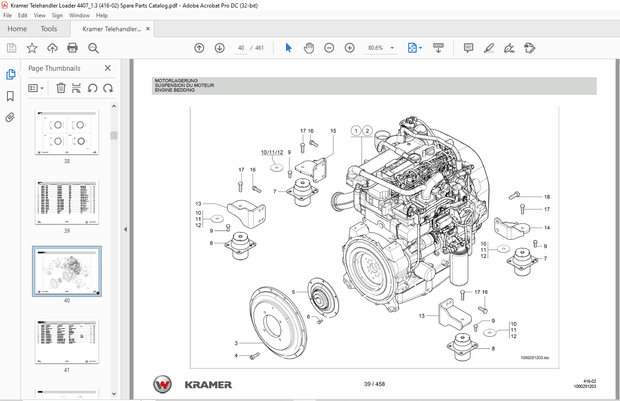The image size is (620, 401).
Task: Add a bookmark with the star icon
Action: click(x=32, y=48)
